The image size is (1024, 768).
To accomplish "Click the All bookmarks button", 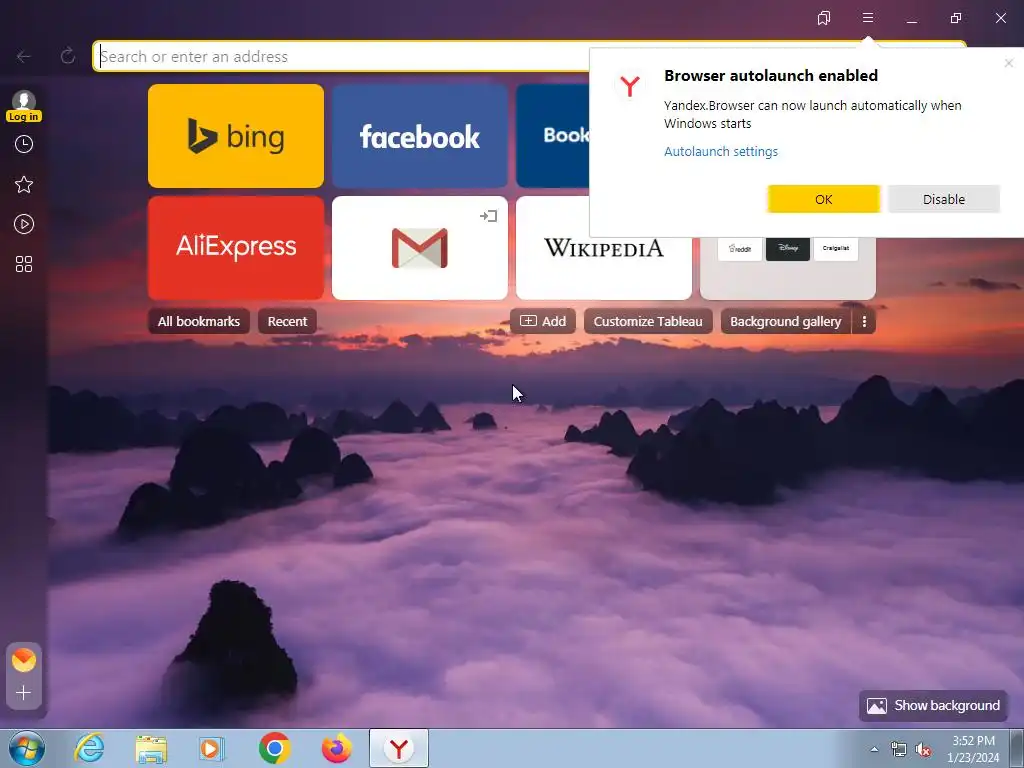I will [199, 321].
